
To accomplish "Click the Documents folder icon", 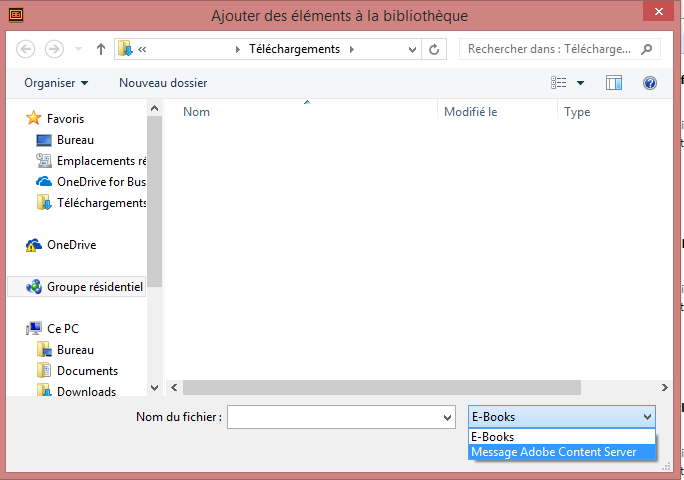I will (44, 370).
